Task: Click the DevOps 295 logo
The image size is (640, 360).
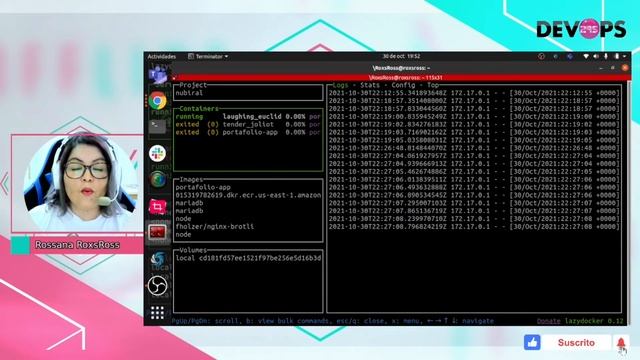Action: 581,29
